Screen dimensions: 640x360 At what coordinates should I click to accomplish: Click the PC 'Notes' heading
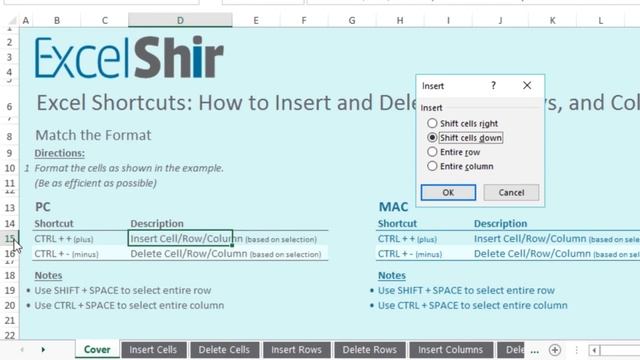(48, 276)
